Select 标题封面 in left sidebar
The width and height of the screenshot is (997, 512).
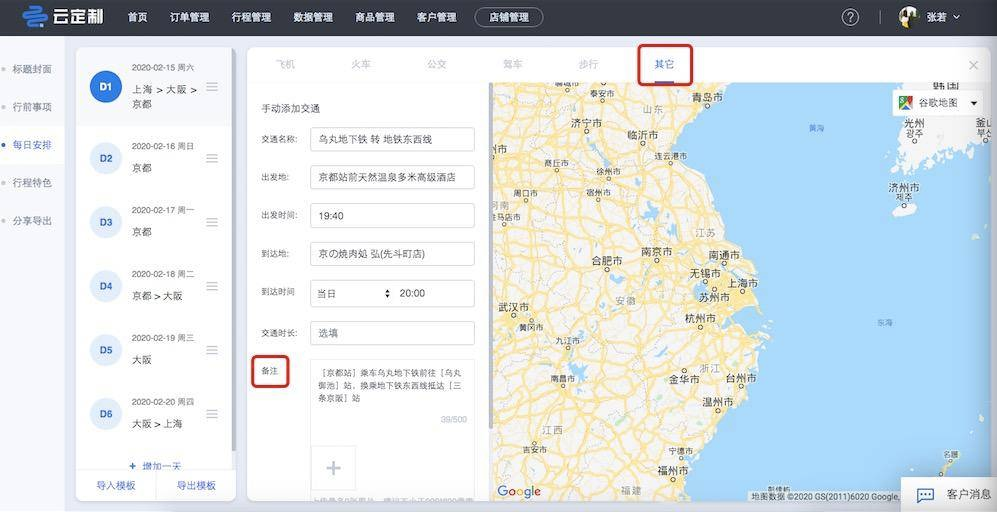tap(32, 69)
